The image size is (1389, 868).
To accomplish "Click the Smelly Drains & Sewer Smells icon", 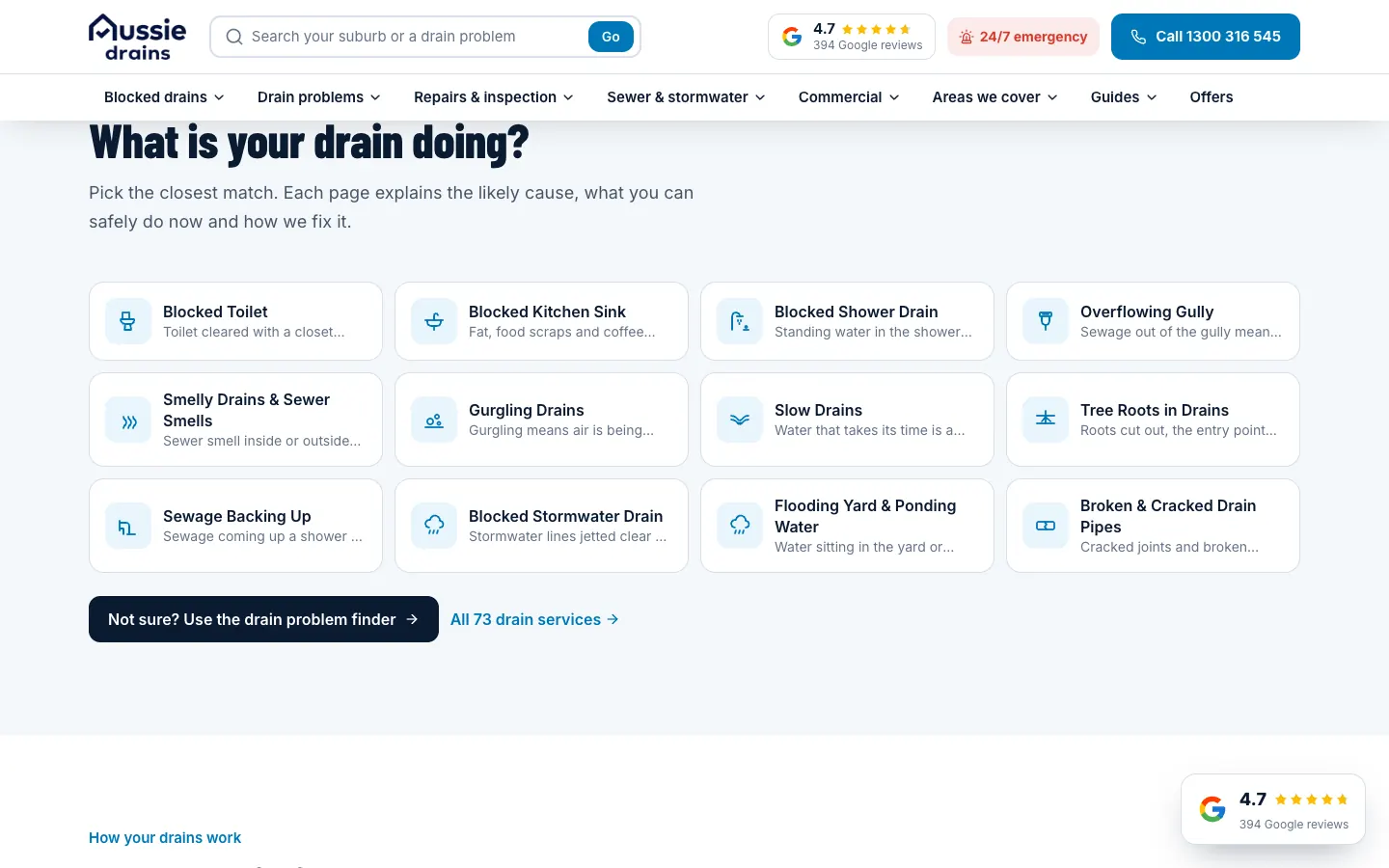I will coord(128,421).
